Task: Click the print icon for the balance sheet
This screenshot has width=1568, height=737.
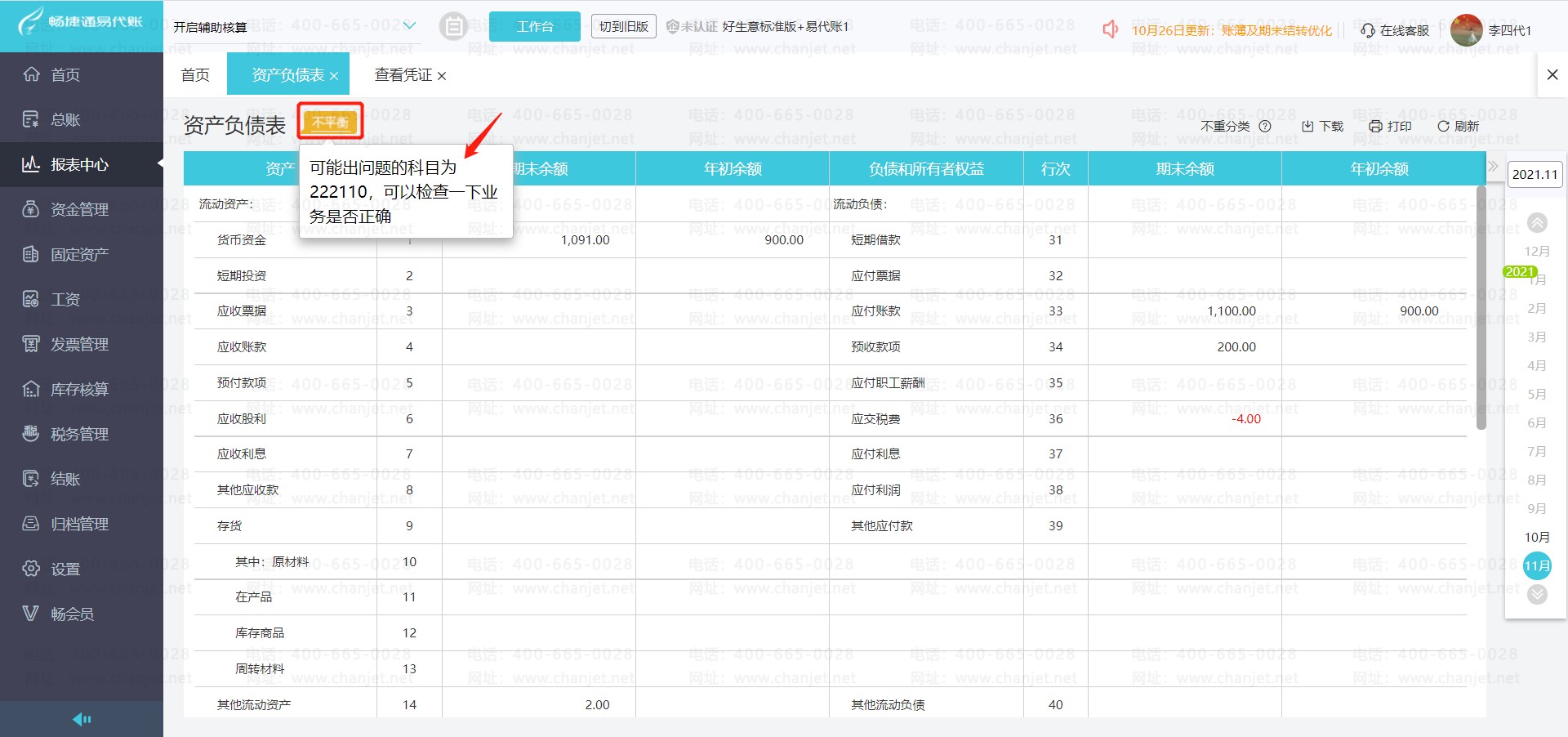Action: pos(1375,127)
